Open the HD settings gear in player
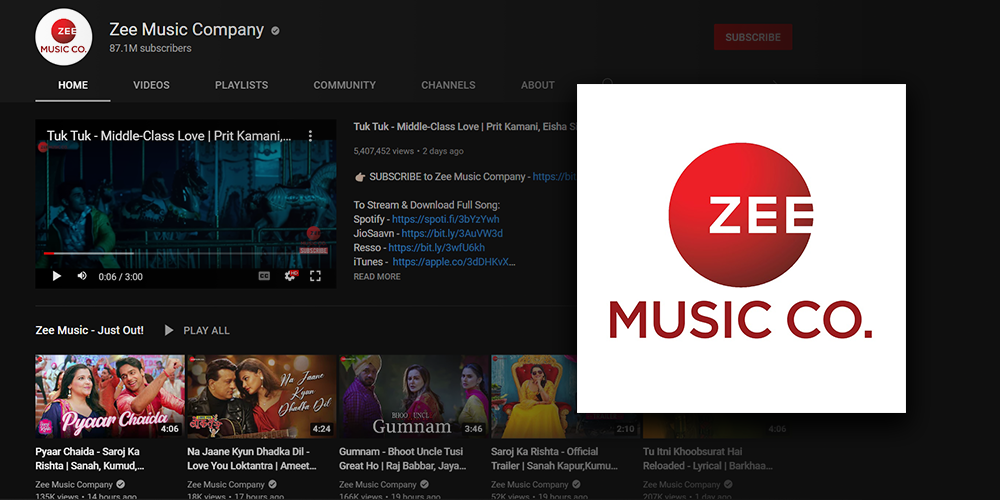The image size is (1000, 500). coord(290,276)
